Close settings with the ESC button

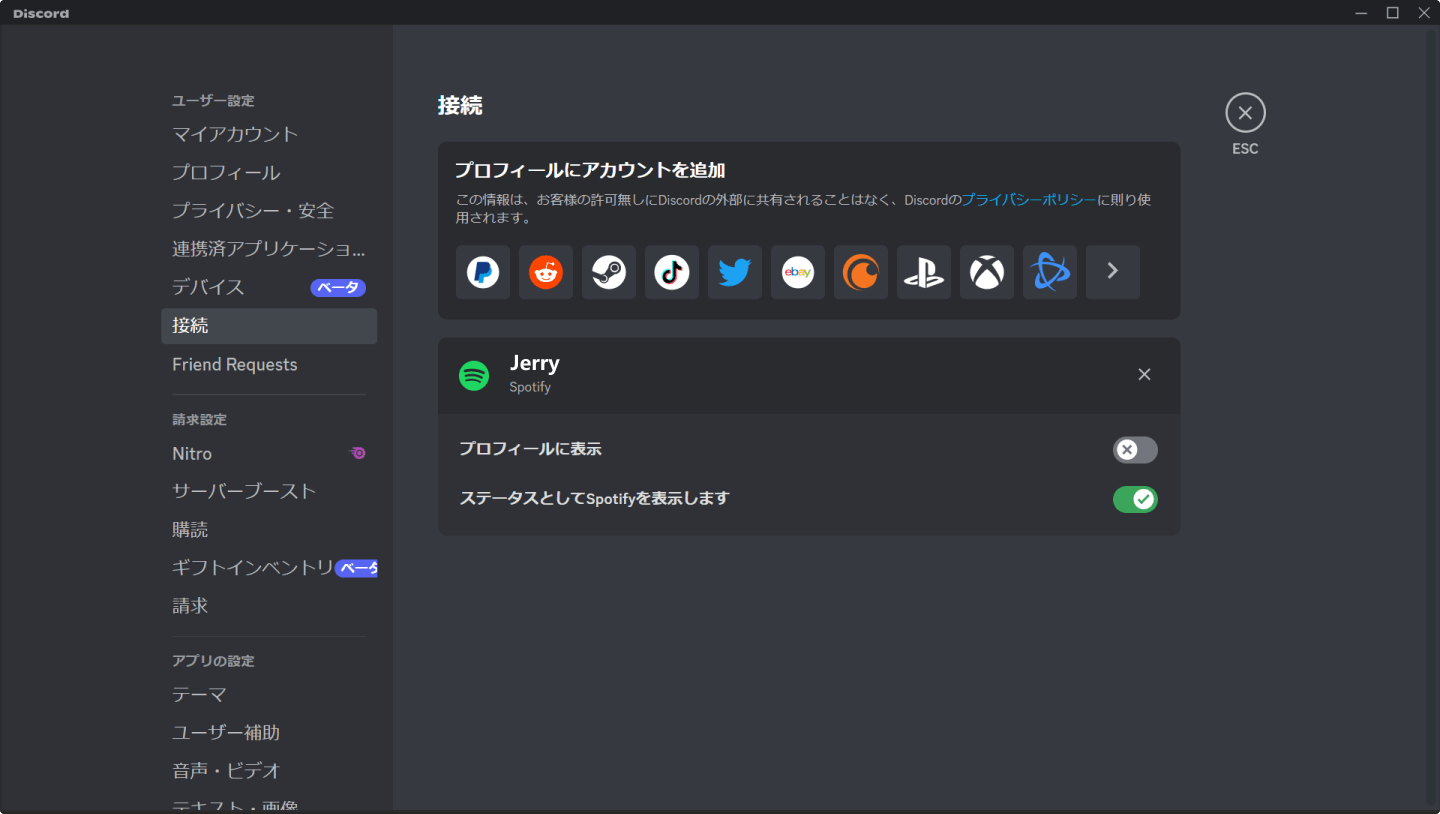tap(1245, 113)
